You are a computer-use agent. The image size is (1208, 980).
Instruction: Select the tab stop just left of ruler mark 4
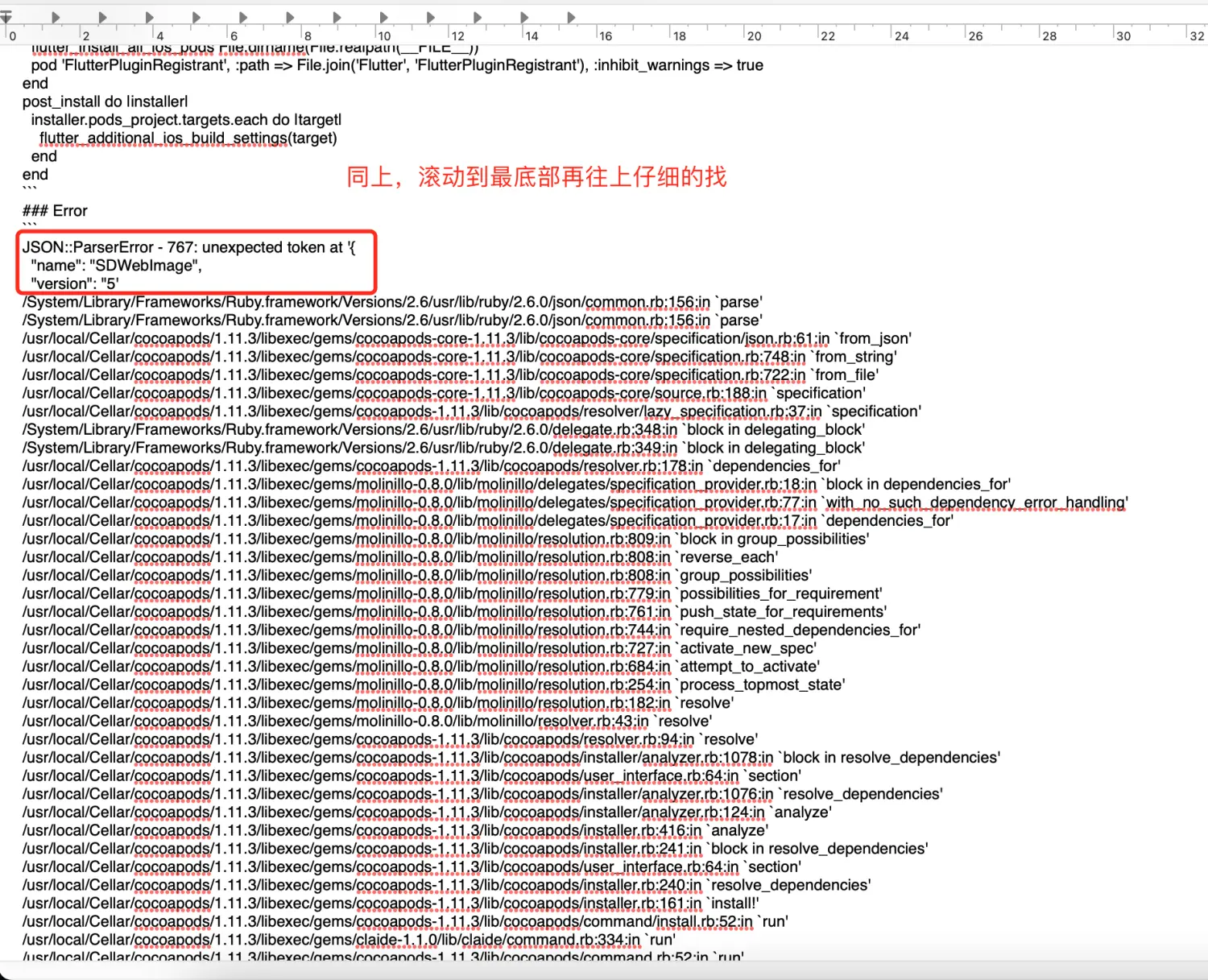click(149, 17)
